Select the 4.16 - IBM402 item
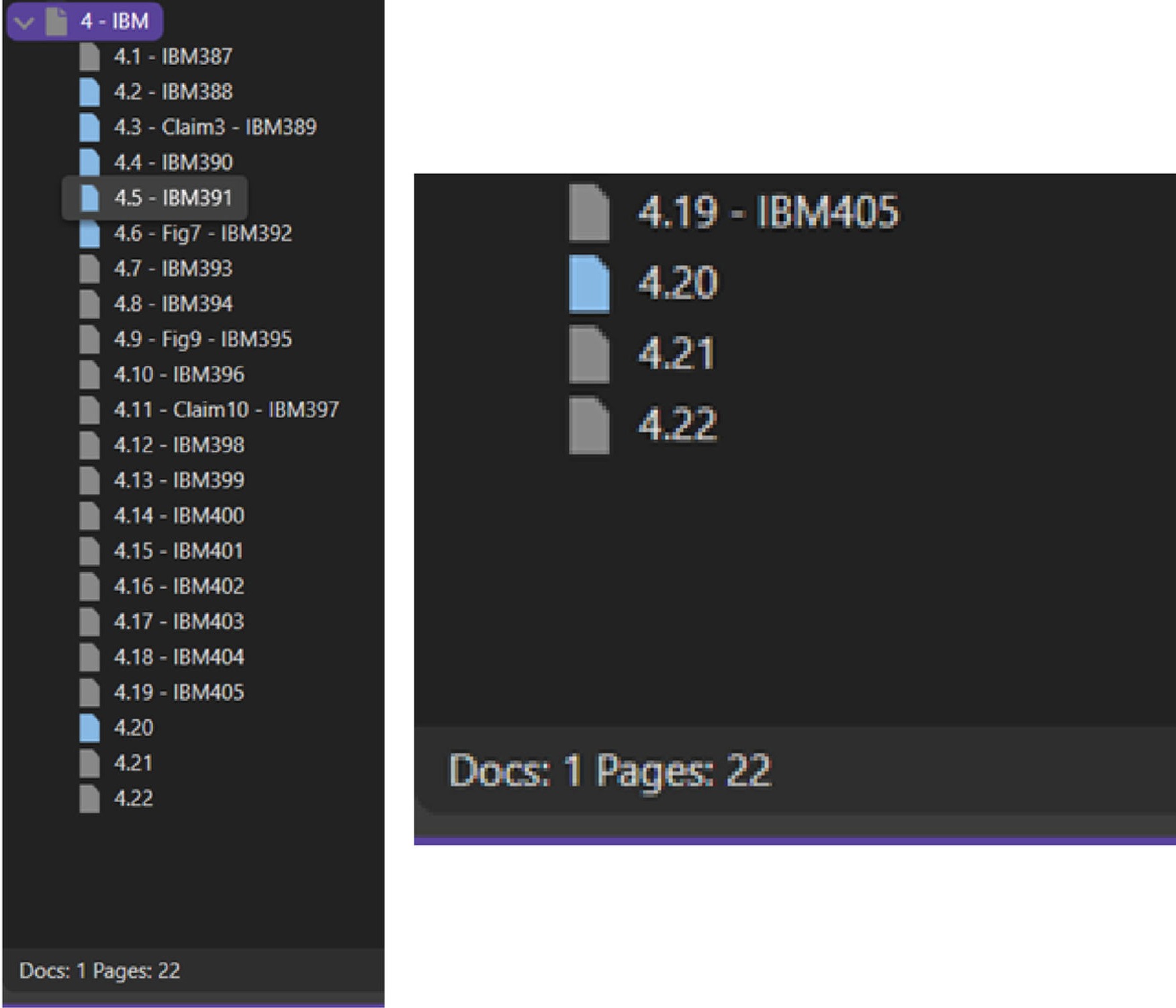1176x1008 pixels. pos(179,586)
